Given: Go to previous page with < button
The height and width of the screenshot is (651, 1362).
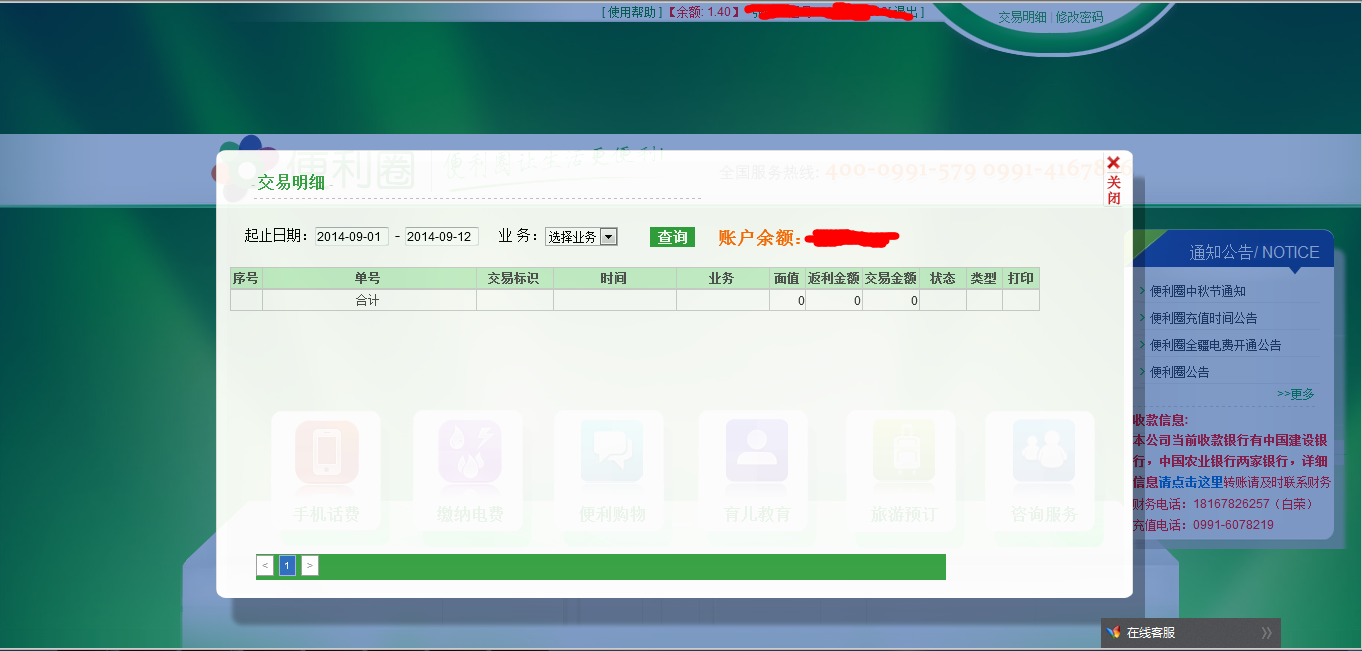Looking at the screenshot, I should (x=265, y=566).
